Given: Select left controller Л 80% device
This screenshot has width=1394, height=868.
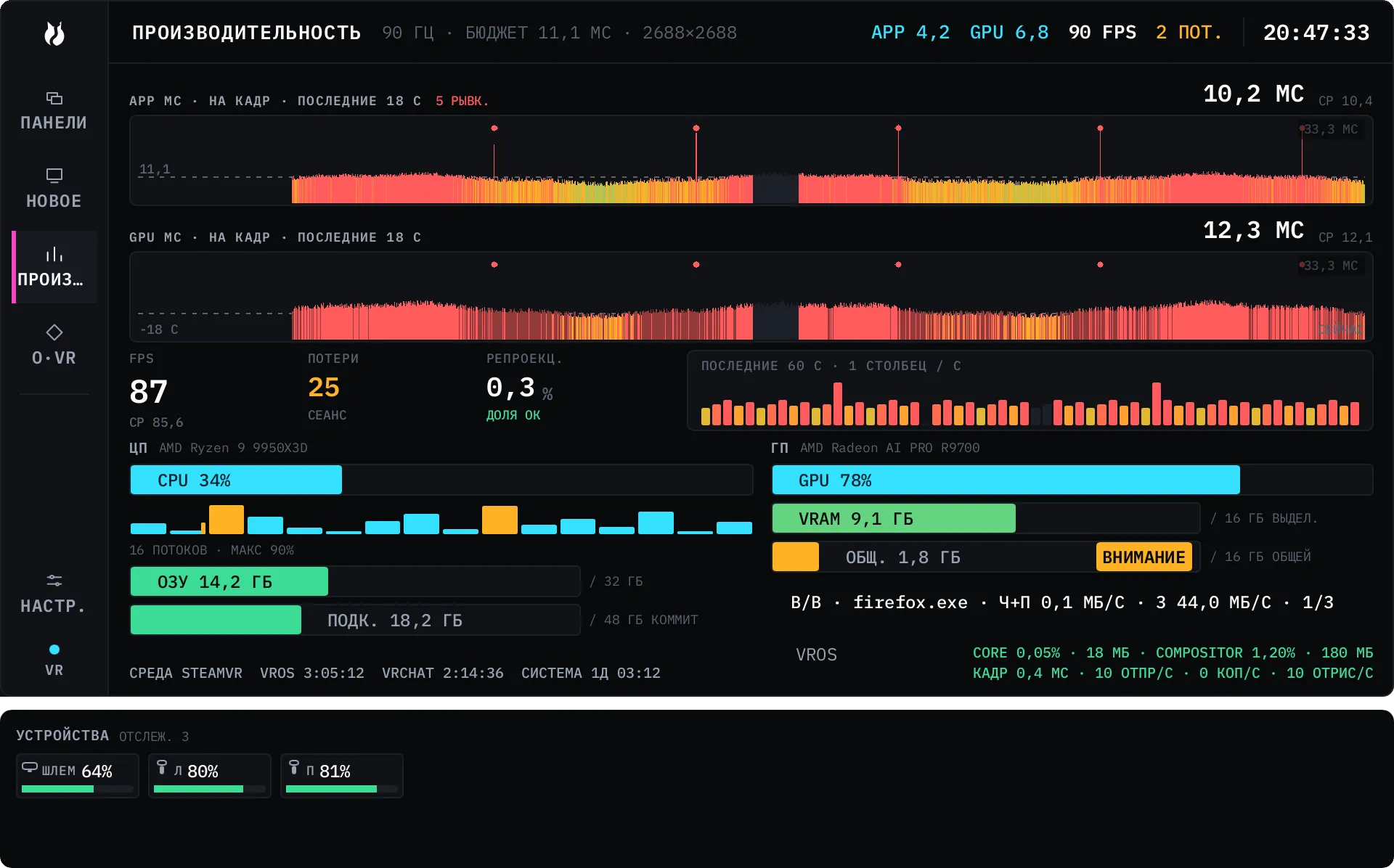Looking at the screenshot, I should coord(210,776).
